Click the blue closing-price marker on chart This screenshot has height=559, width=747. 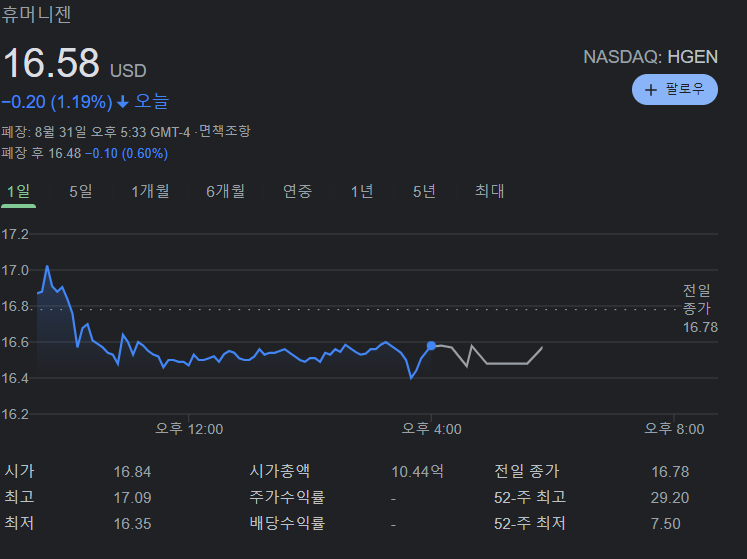coord(431,346)
